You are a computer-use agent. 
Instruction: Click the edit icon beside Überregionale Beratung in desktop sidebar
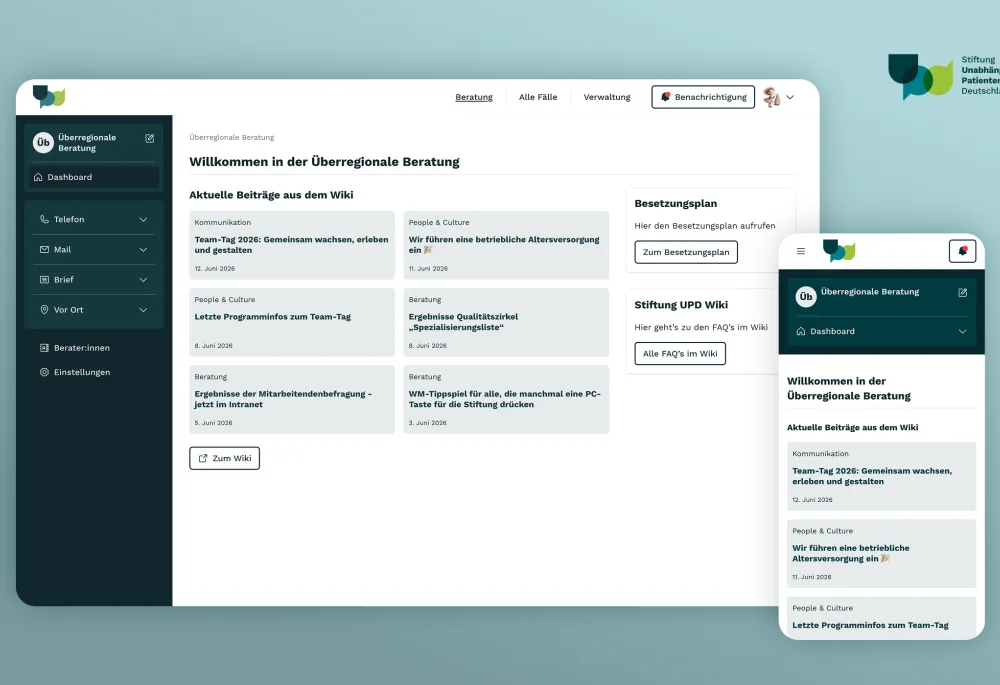pyautogui.click(x=150, y=138)
